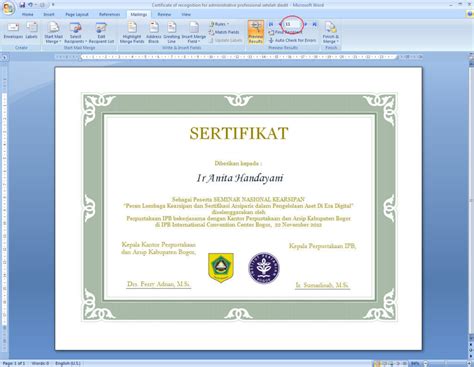Expand the Select Recipients dropdown

[75, 33]
